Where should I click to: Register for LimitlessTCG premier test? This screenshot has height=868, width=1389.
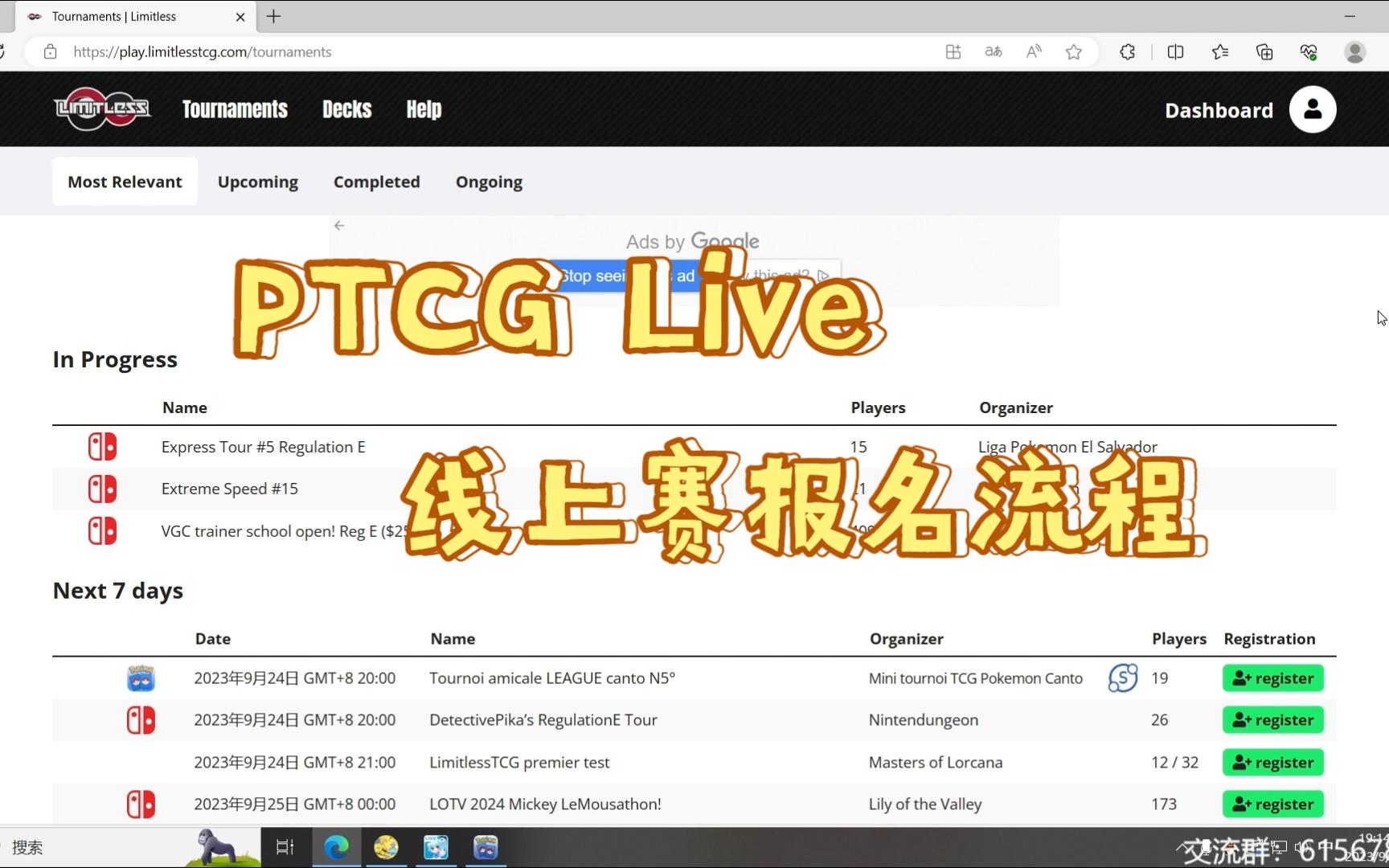coord(1273,762)
